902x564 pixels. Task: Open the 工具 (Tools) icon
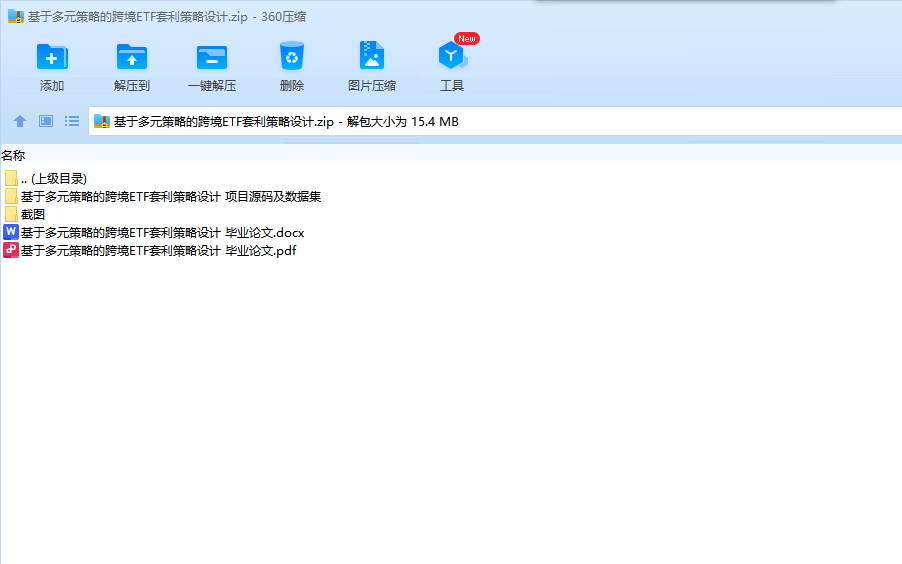click(x=452, y=56)
